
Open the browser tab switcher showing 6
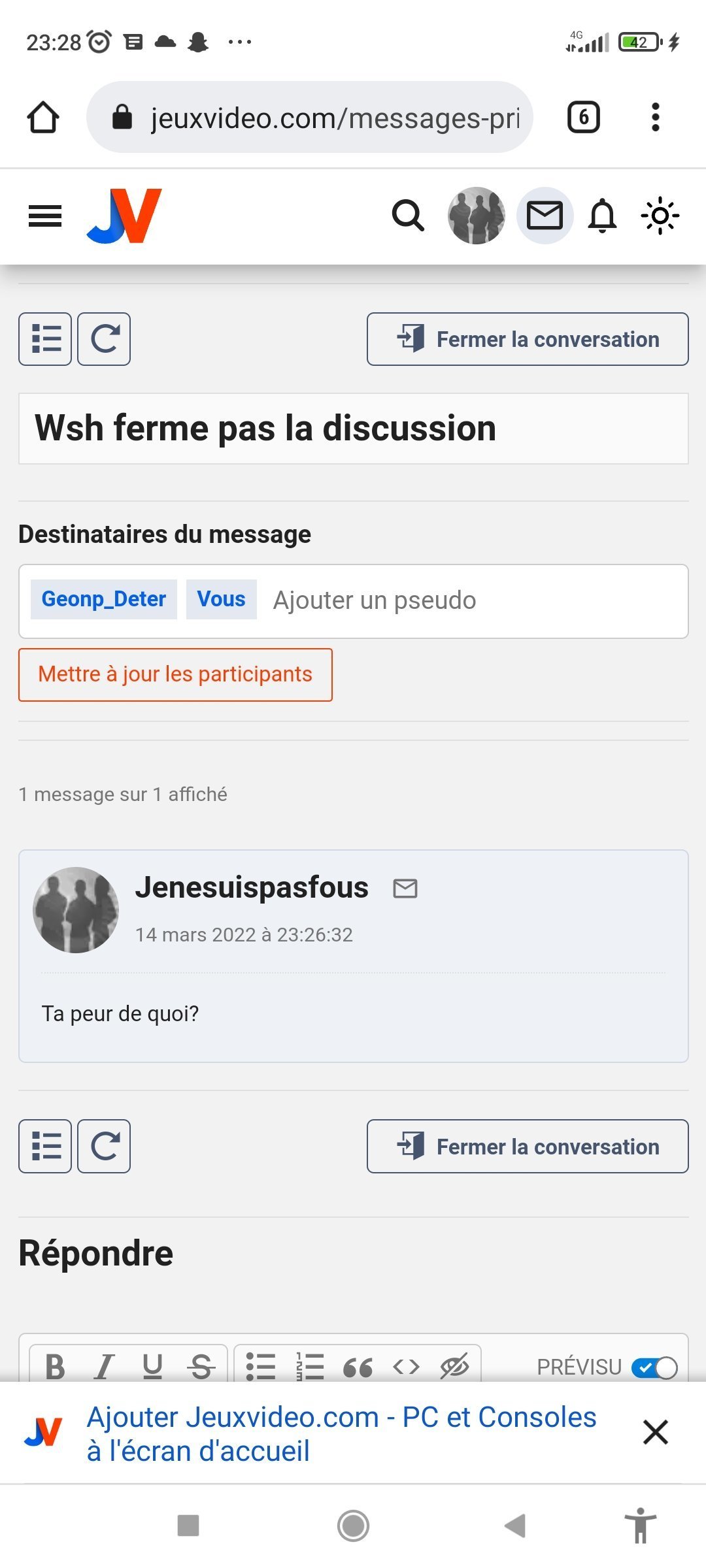583,118
